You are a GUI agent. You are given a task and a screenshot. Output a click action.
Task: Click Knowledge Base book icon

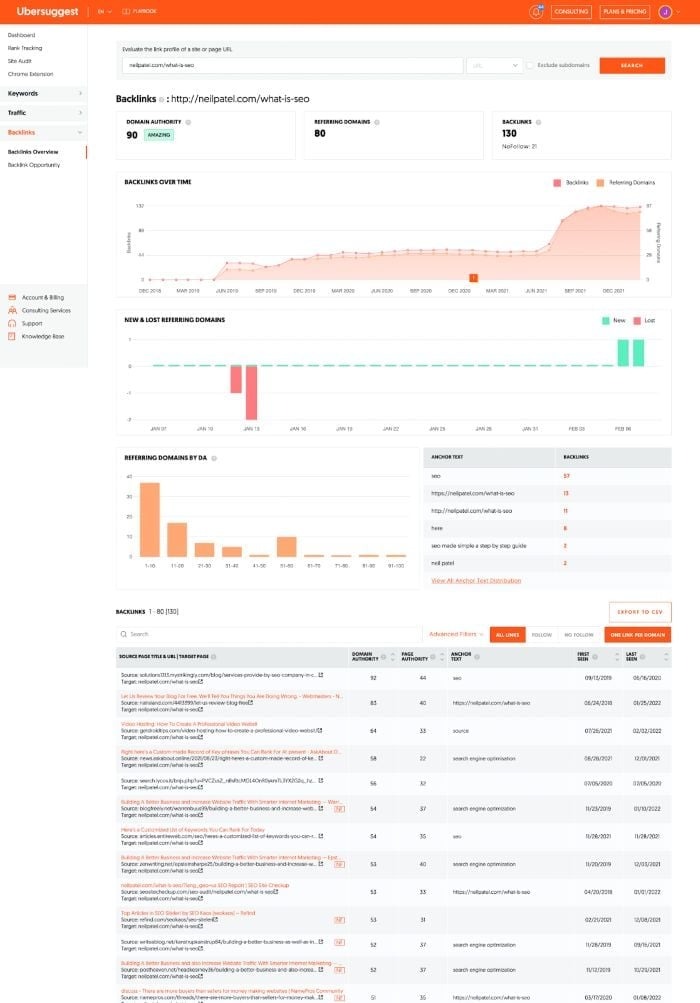[12, 336]
